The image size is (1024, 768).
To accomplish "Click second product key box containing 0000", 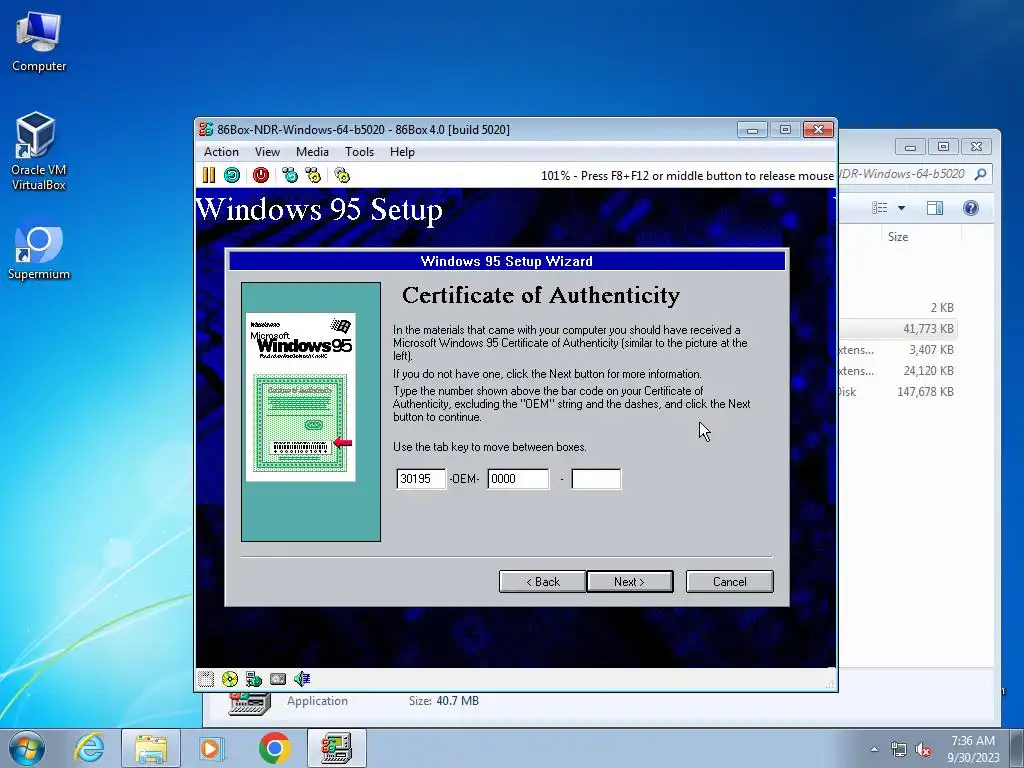I will tap(518, 479).
